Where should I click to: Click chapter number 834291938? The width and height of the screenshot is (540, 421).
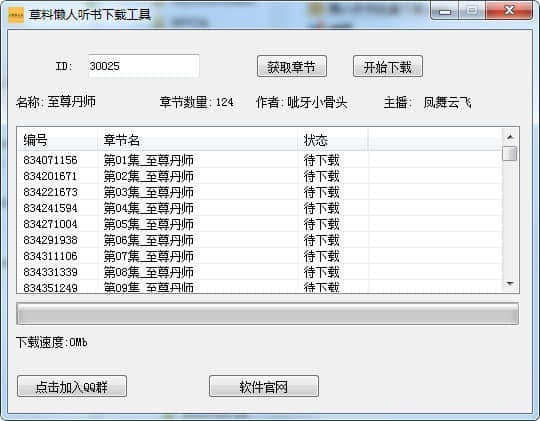point(50,240)
